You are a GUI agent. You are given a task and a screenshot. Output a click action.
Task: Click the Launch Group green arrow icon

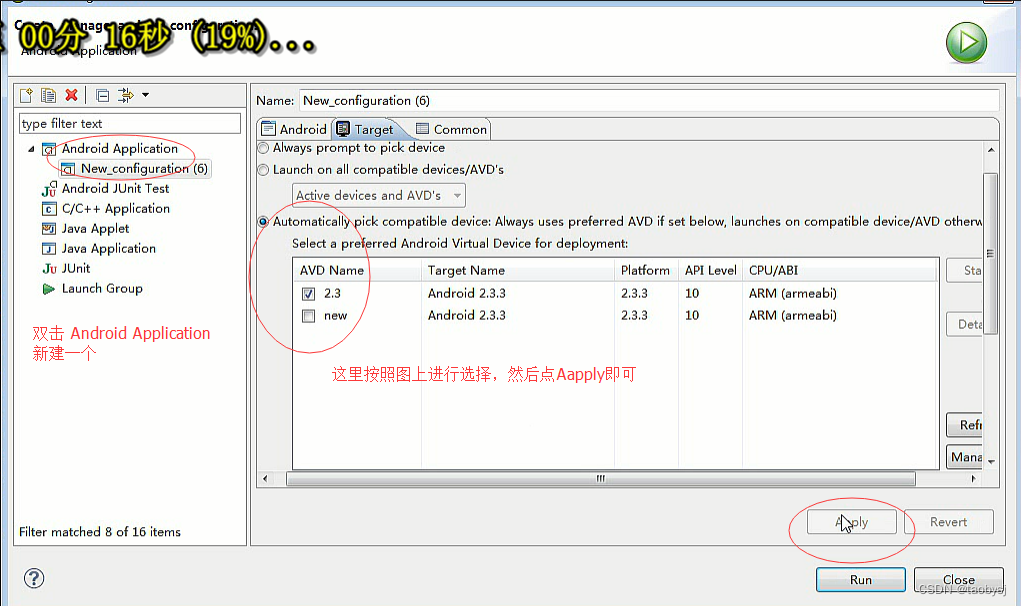pyautogui.click(x=49, y=289)
